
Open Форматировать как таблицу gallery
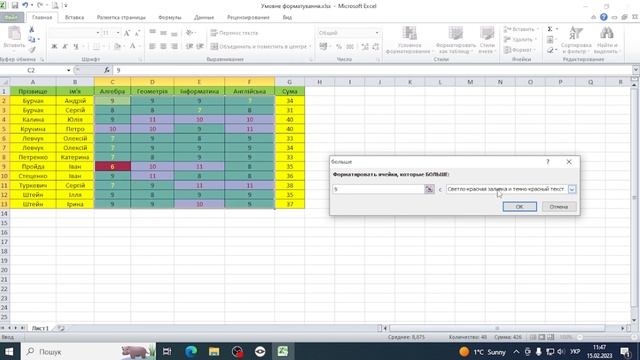point(456,40)
